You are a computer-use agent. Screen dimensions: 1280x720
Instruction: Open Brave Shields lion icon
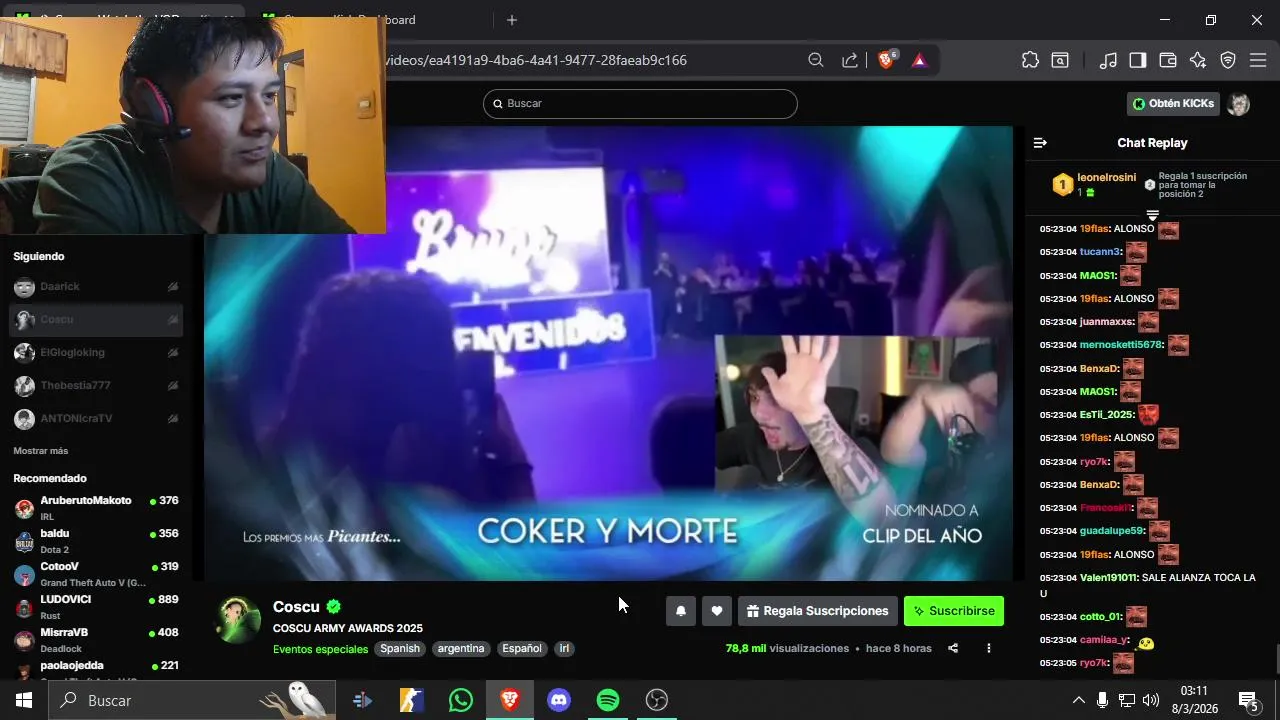point(886,60)
